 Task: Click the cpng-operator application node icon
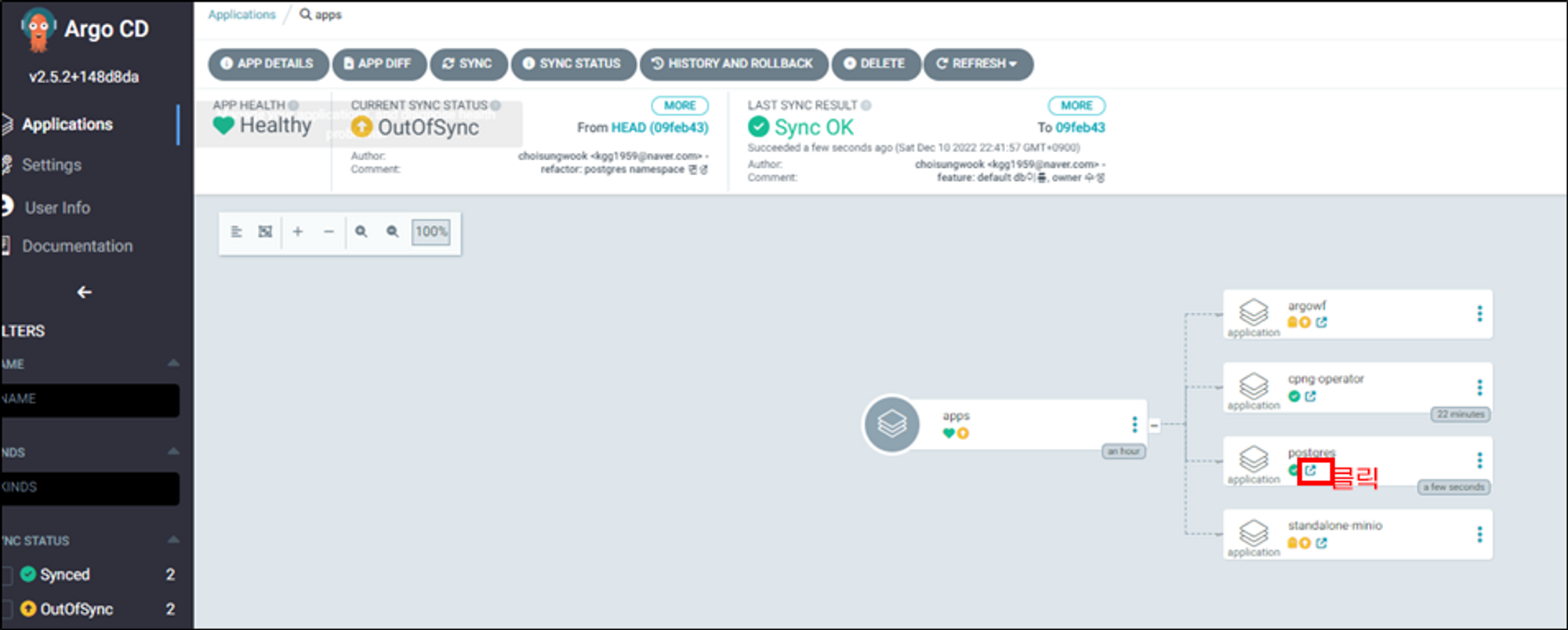(x=1253, y=386)
